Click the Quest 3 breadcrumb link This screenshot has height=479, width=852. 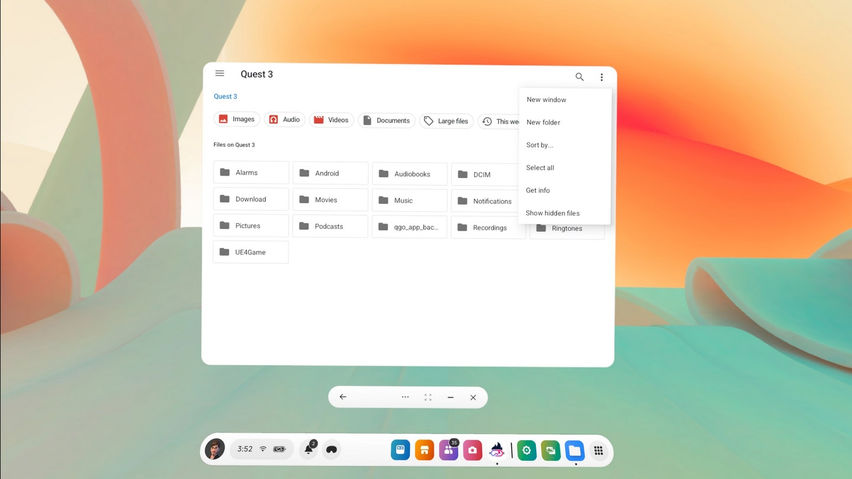pyautogui.click(x=225, y=97)
